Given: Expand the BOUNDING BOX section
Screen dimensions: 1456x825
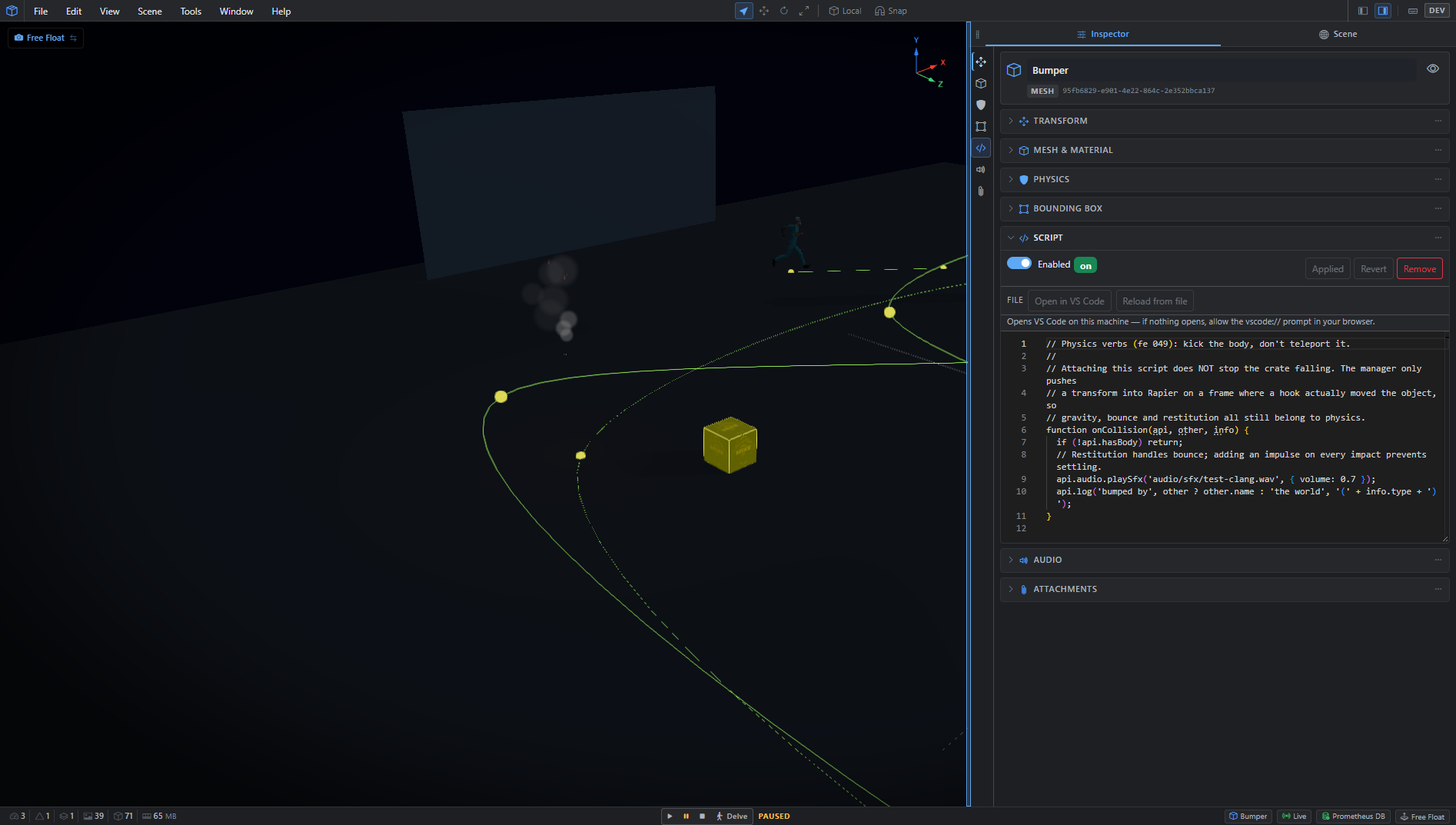Looking at the screenshot, I should tap(1225, 208).
